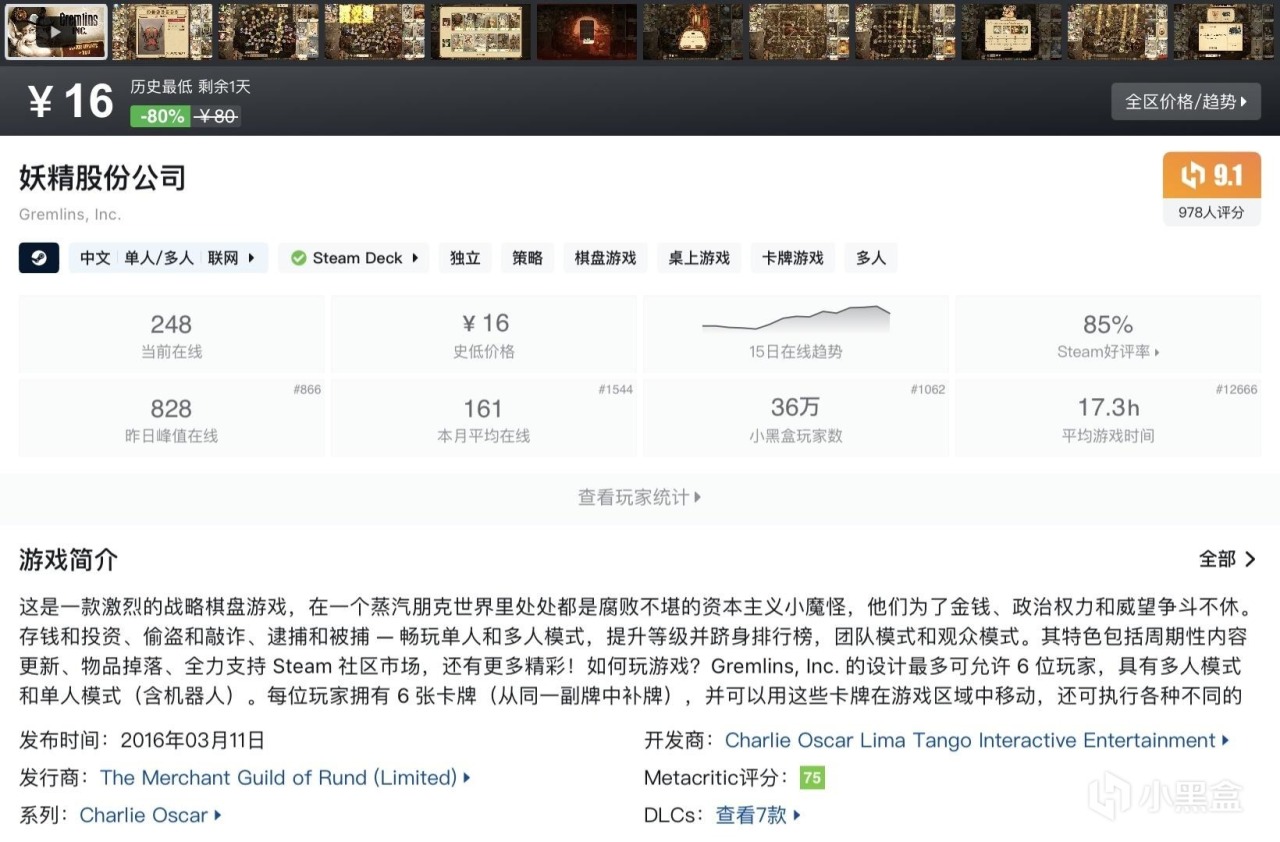
Task: Click the 161 本月平均在线 stat card
Action: coord(483,418)
